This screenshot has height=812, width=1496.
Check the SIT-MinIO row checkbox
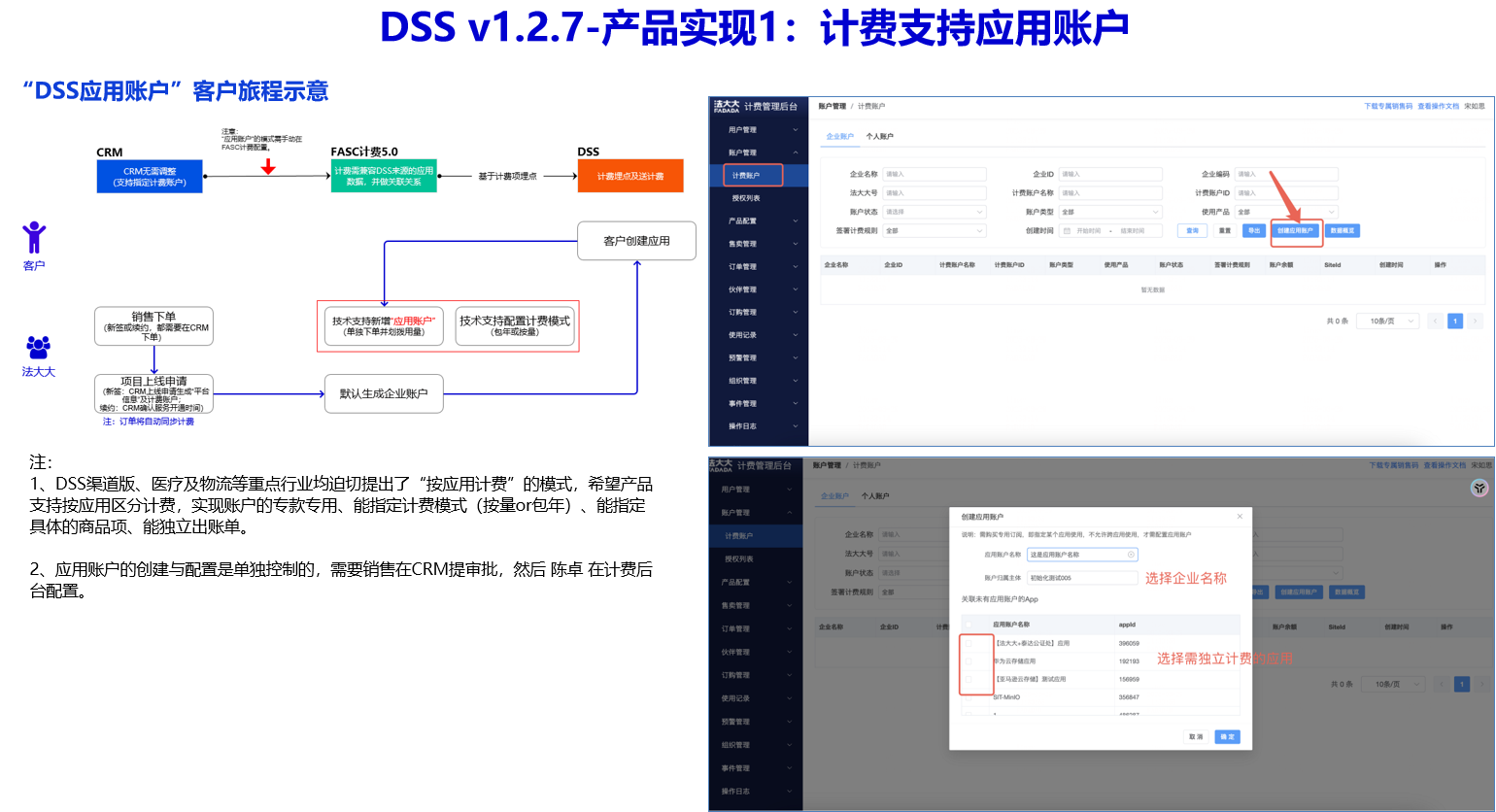[x=969, y=697]
